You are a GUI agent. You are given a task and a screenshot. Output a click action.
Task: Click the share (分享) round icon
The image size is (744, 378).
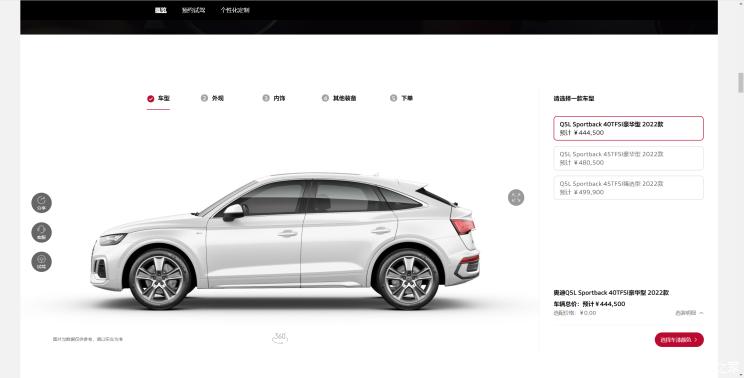pyautogui.click(x=41, y=203)
